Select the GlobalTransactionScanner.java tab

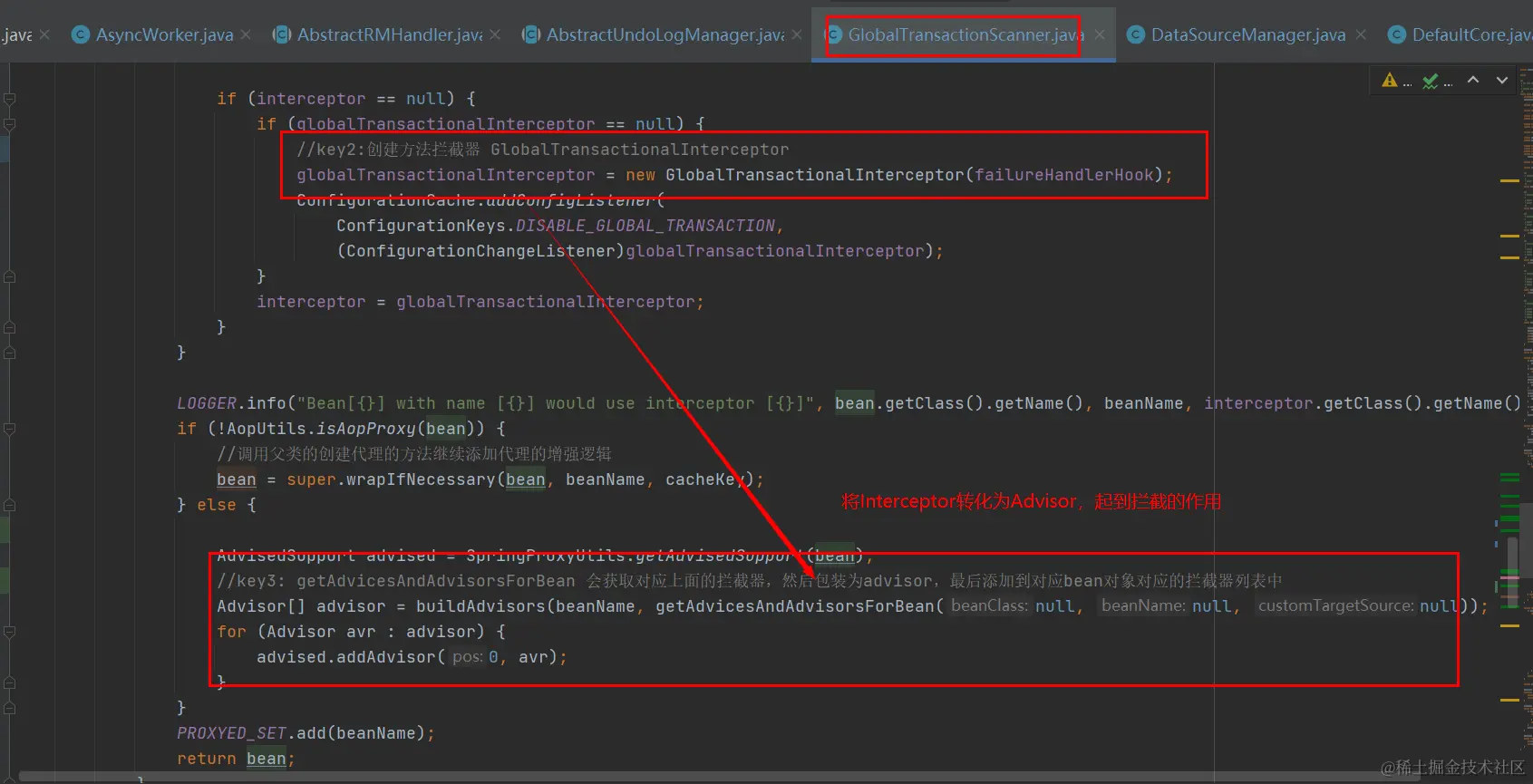click(x=965, y=34)
